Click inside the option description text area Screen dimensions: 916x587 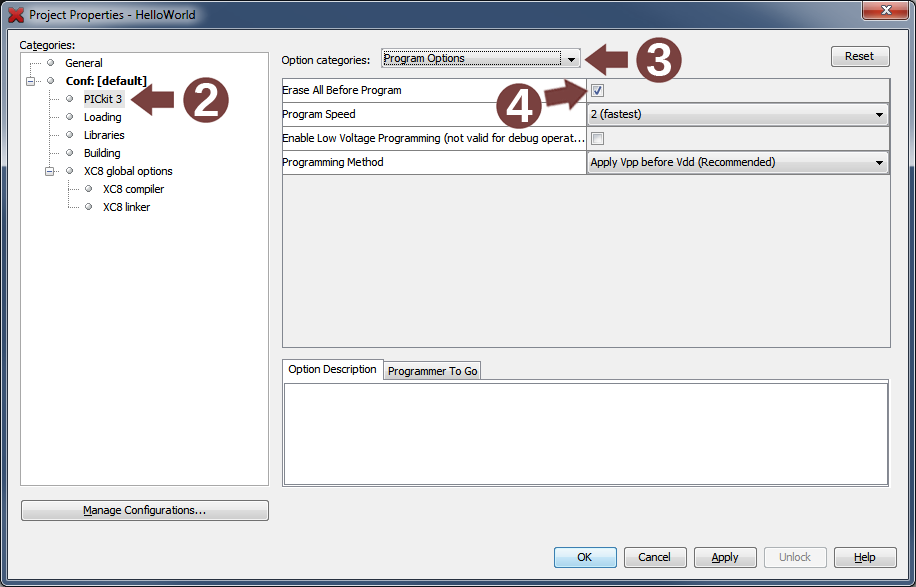[x=585, y=433]
